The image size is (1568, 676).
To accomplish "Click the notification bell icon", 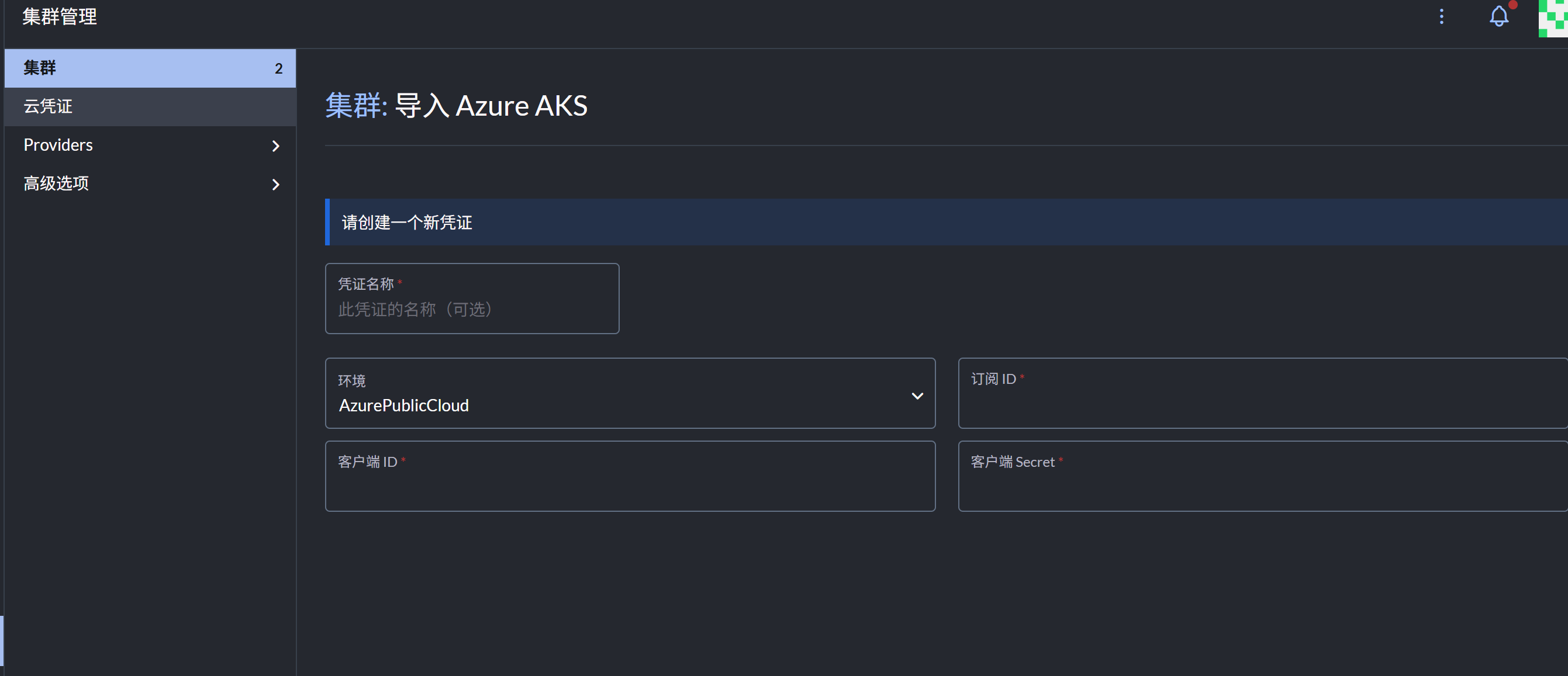I will click(1498, 16).
